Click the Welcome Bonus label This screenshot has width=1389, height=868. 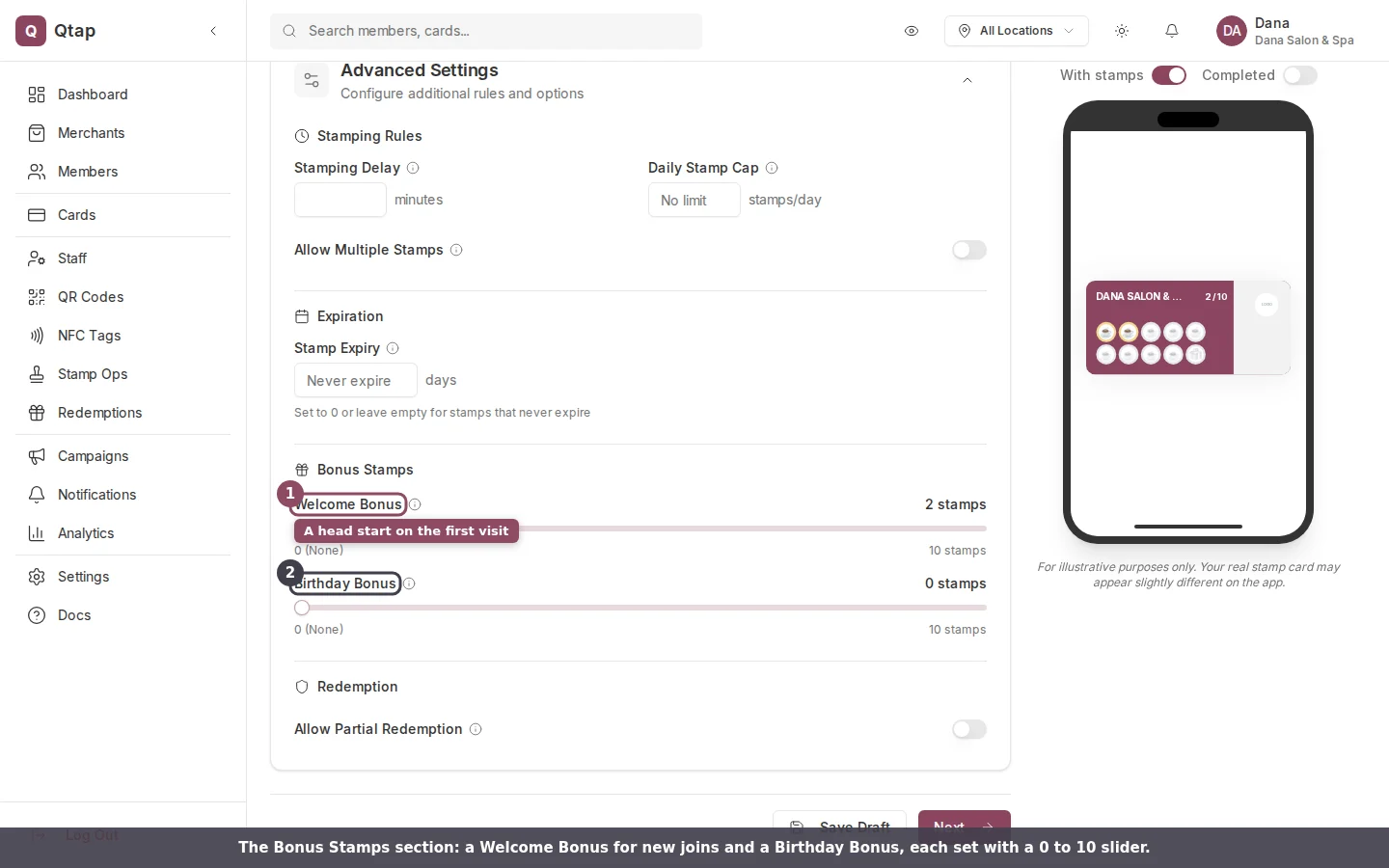point(348,504)
